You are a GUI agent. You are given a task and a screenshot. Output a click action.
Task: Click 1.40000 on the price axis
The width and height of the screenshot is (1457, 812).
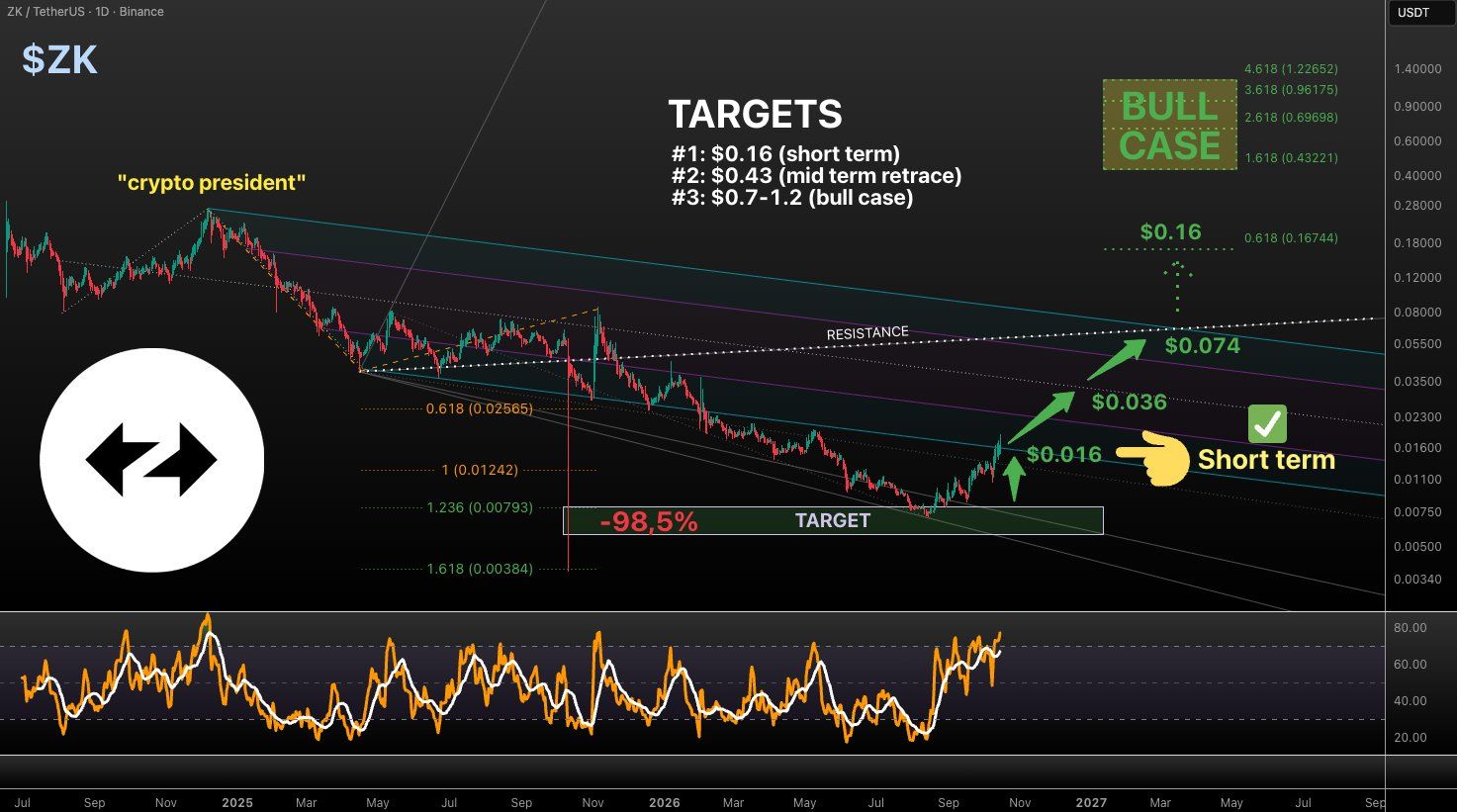(x=1417, y=69)
